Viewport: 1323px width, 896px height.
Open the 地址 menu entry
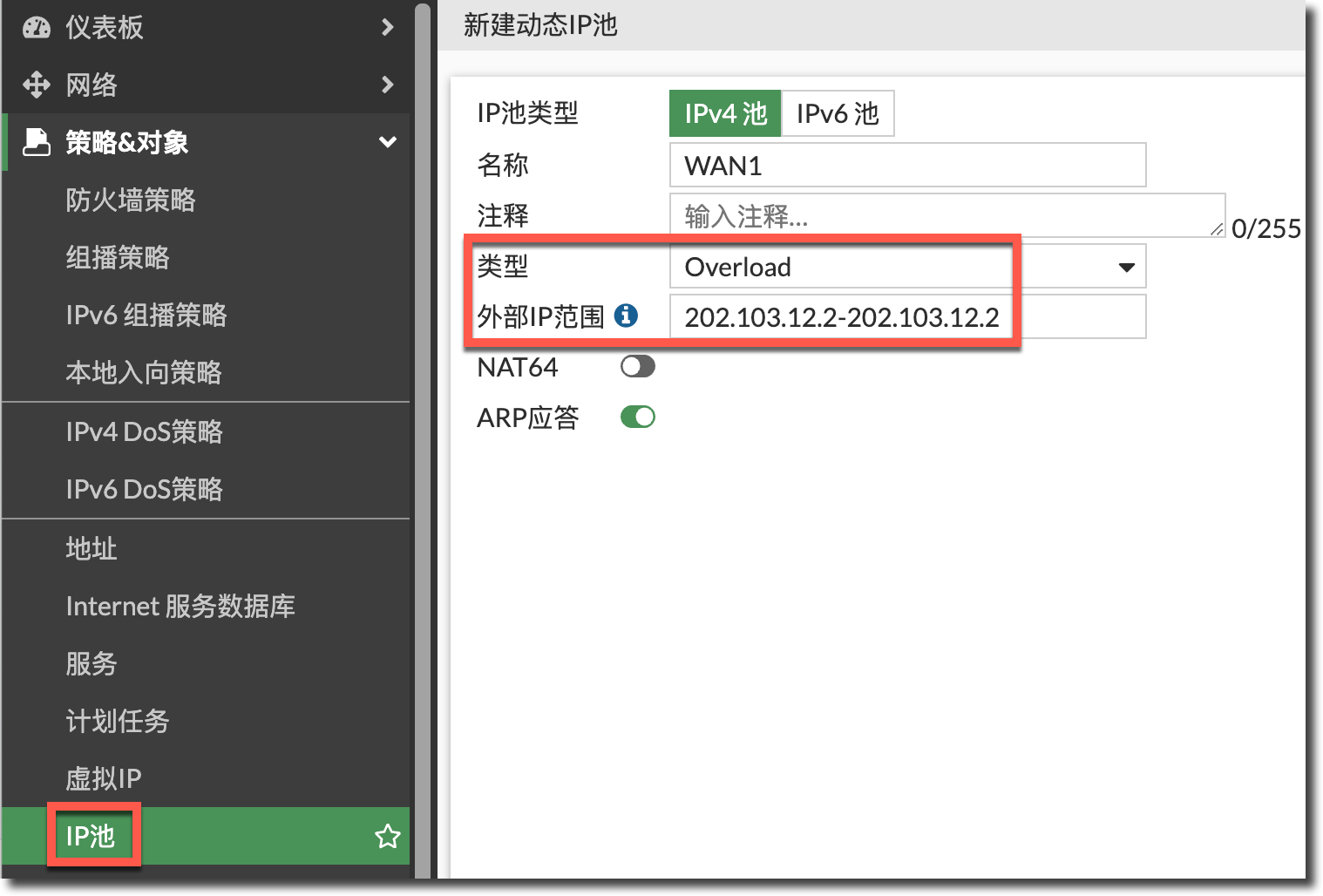coord(92,548)
